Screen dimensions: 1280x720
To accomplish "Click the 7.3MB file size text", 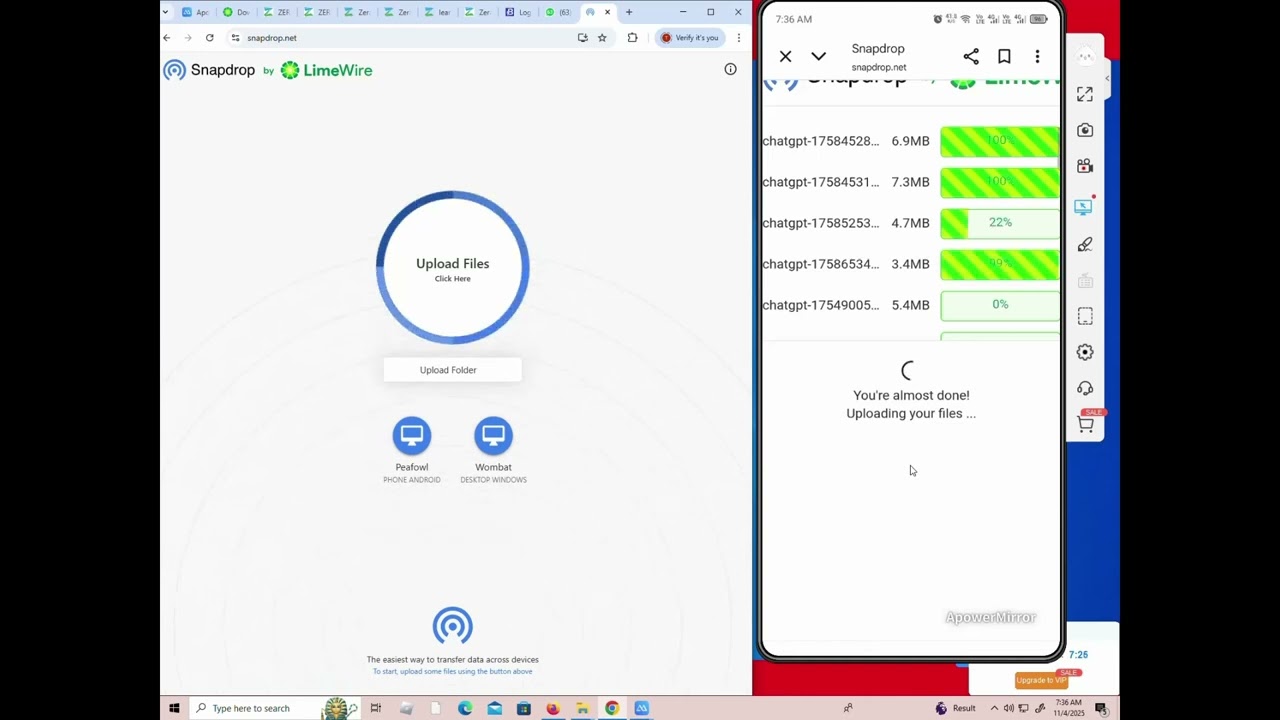I will pyautogui.click(x=910, y=182).
